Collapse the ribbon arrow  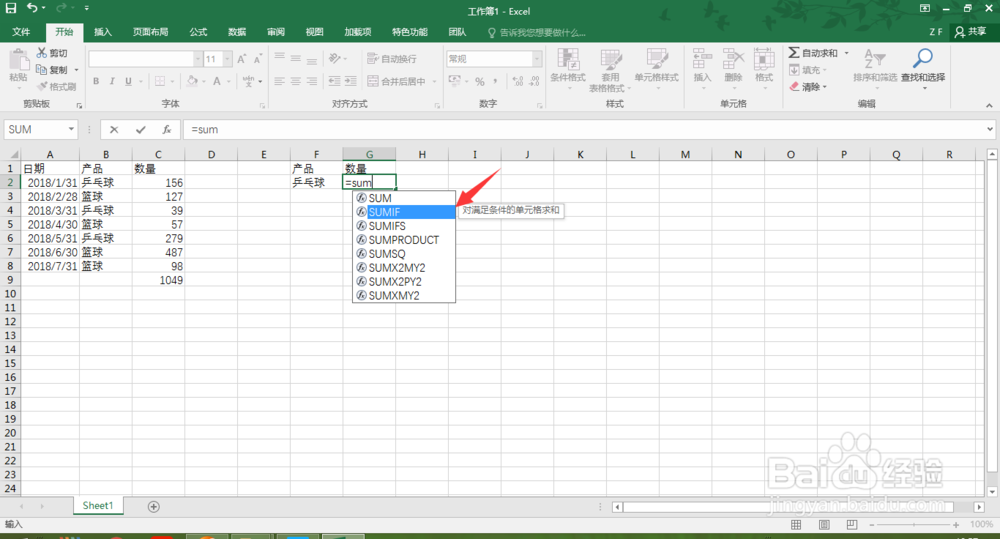(989, 105)
